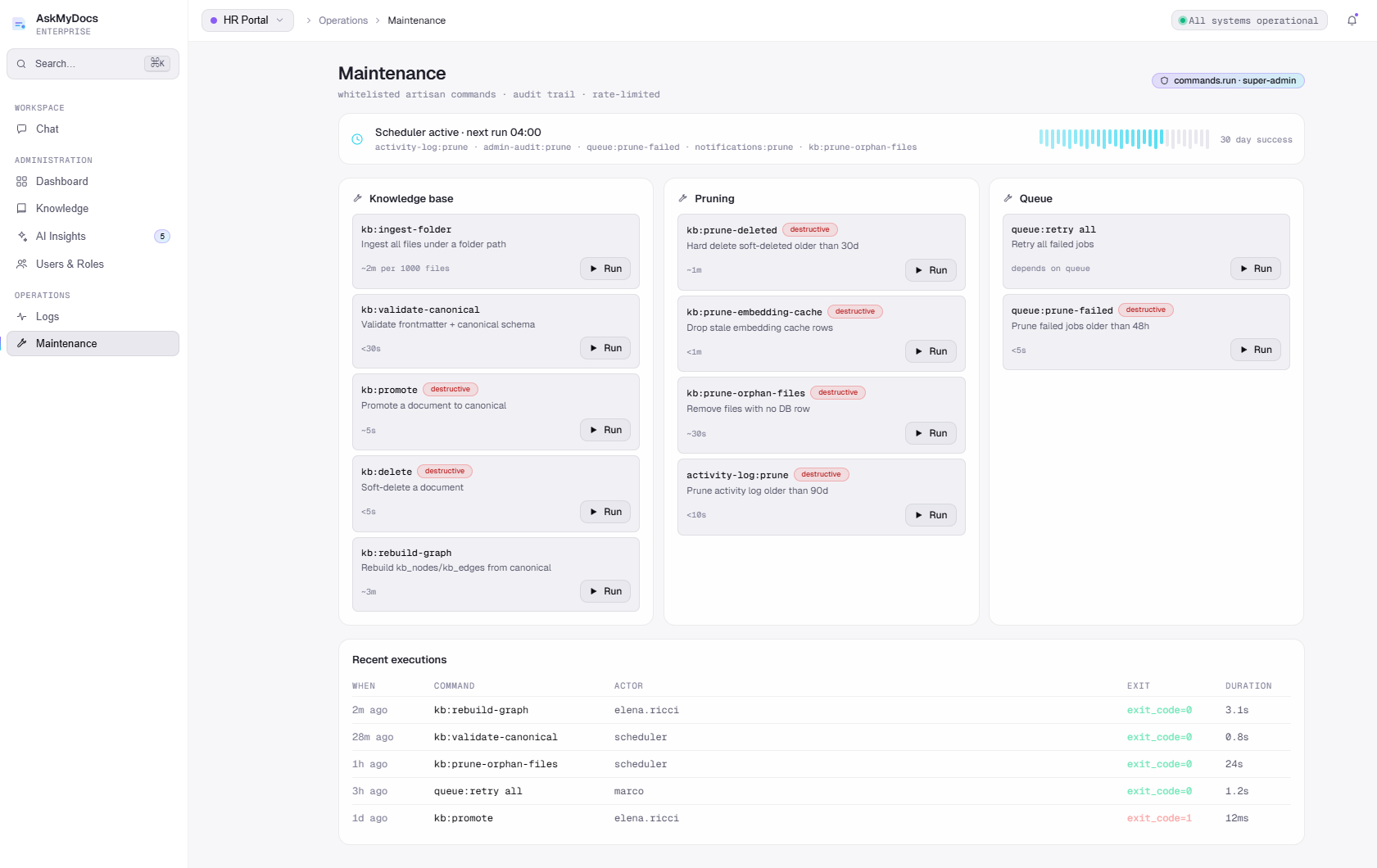Select Maintenance in the sidebar
The image size is (1377, 868).
tap(93, 343)
